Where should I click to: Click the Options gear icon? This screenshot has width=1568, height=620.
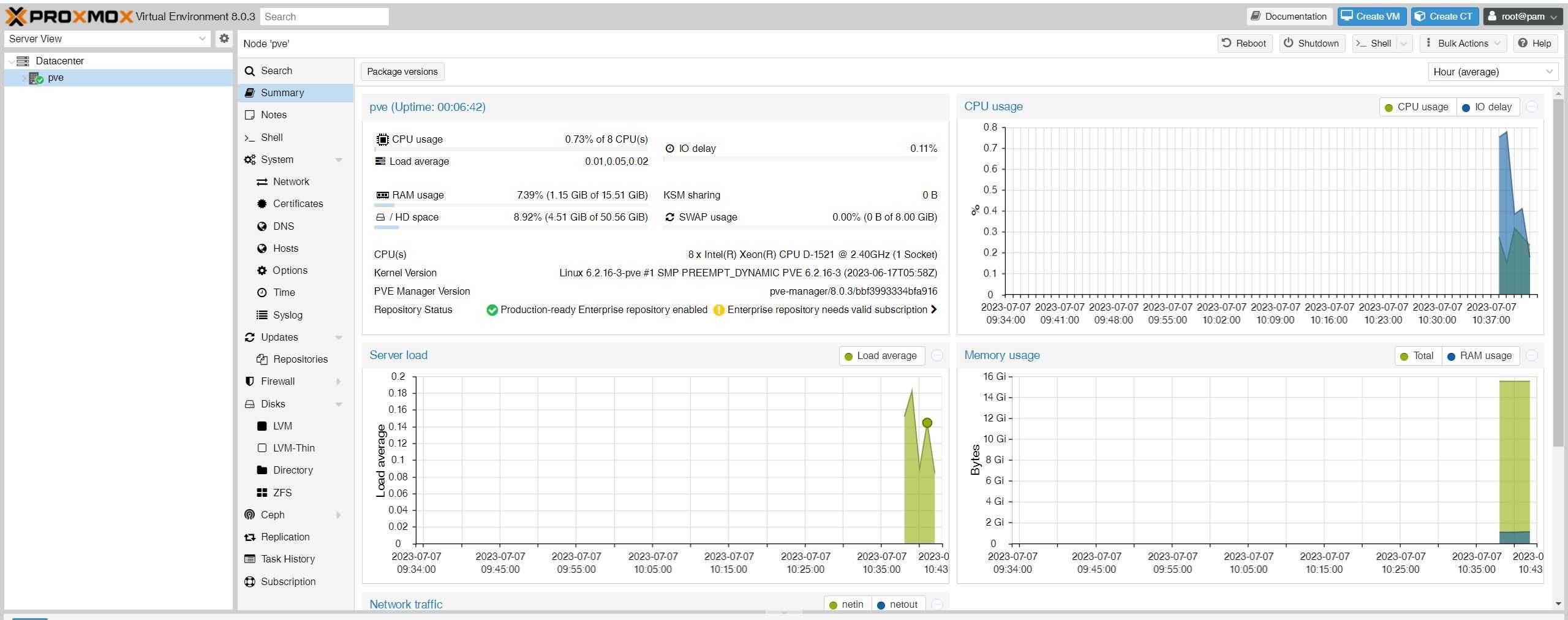point(262,271)
